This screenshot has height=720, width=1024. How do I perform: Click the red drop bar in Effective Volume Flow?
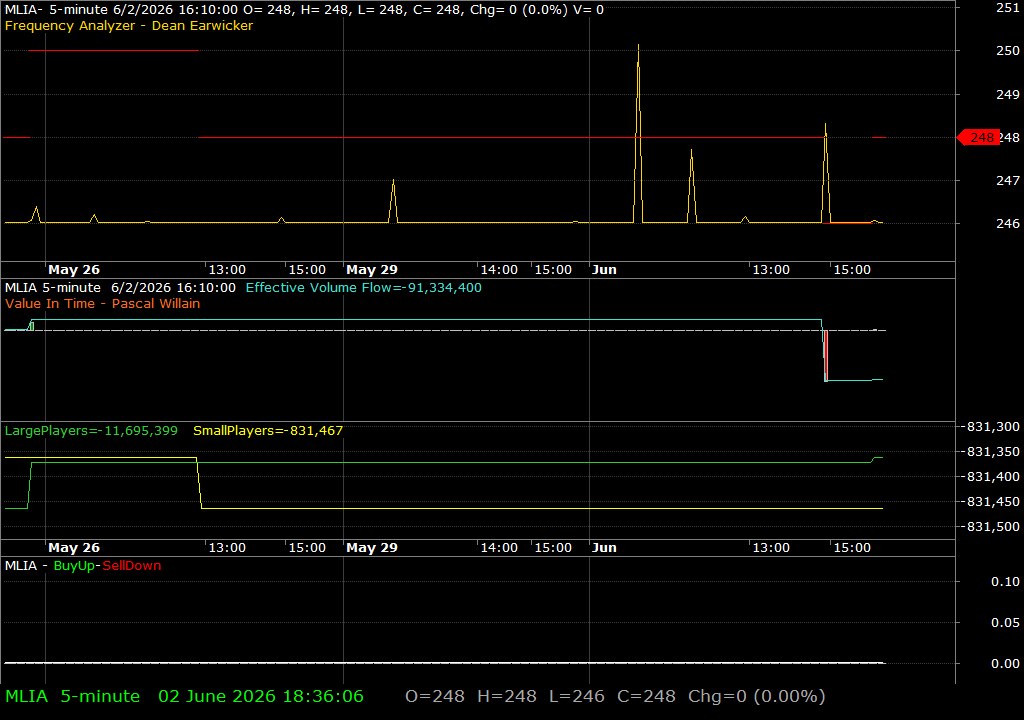point(826,355)
